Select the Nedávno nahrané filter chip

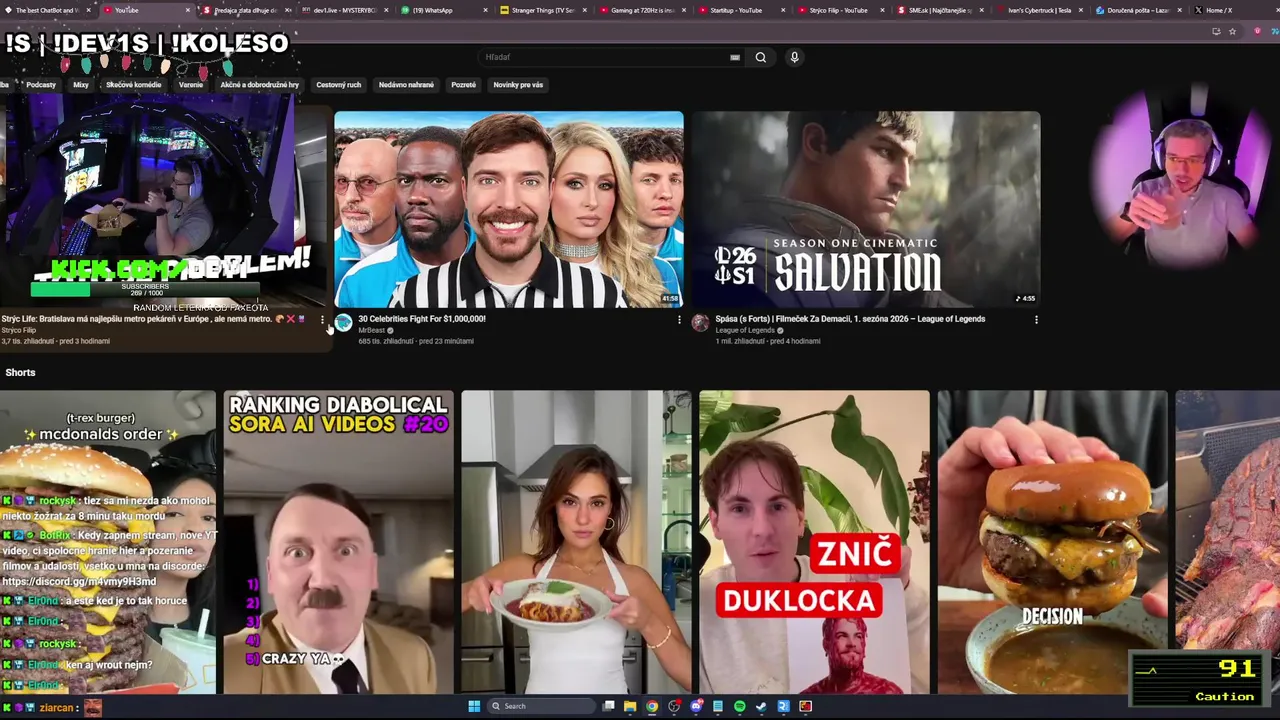406,85
